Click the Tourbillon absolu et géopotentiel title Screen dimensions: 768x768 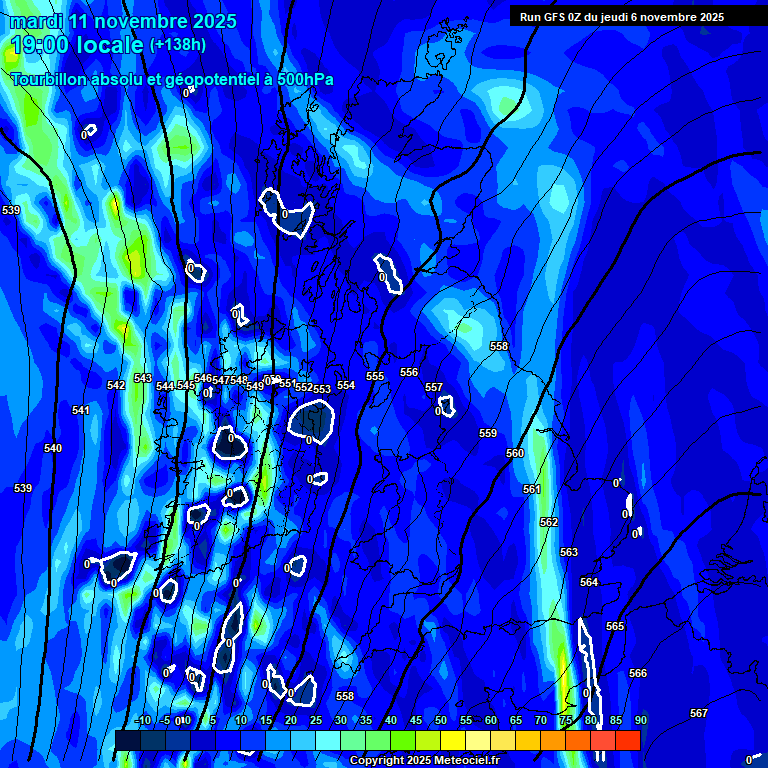[x=172, y=79]
